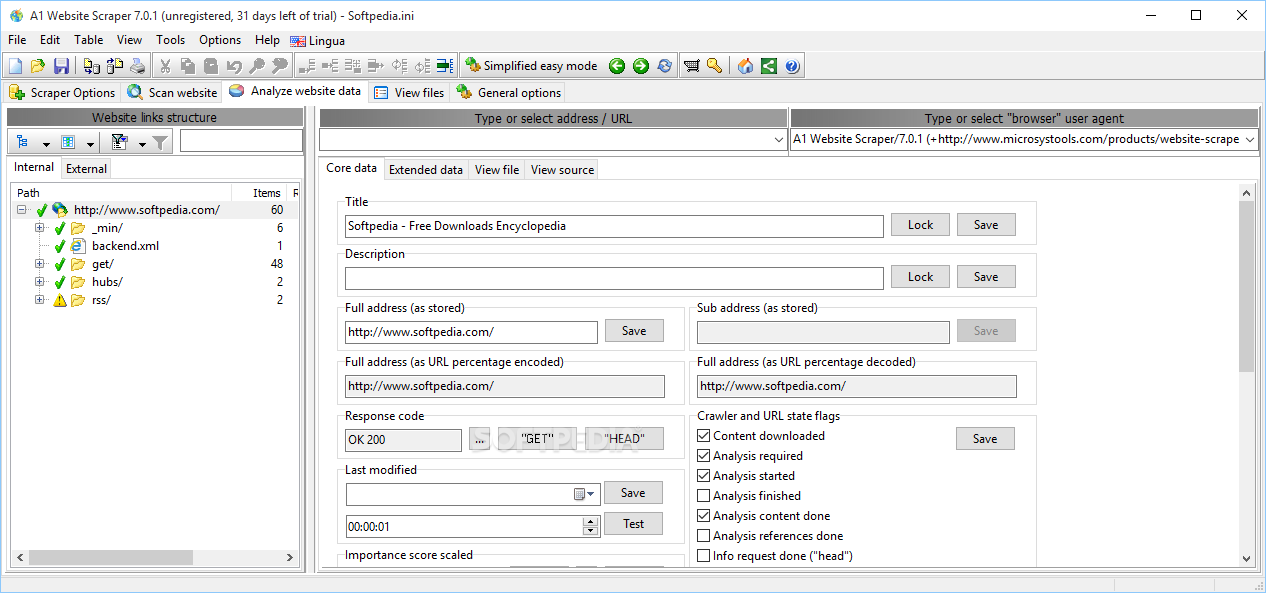Open the browser user agent dropdown
Image resolution: width=1266 pixels, height=593 pixels.
coord(1249,140)
